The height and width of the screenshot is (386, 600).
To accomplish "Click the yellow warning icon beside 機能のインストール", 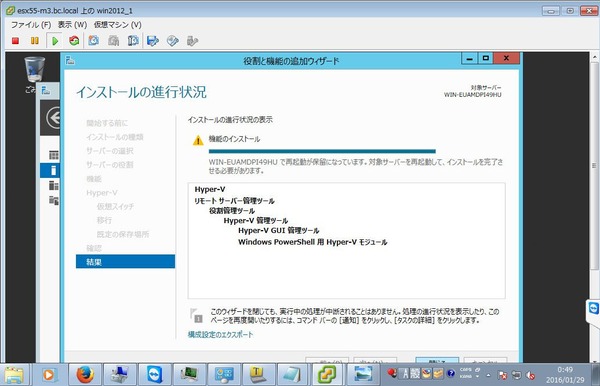I will [x=198, y=141].
